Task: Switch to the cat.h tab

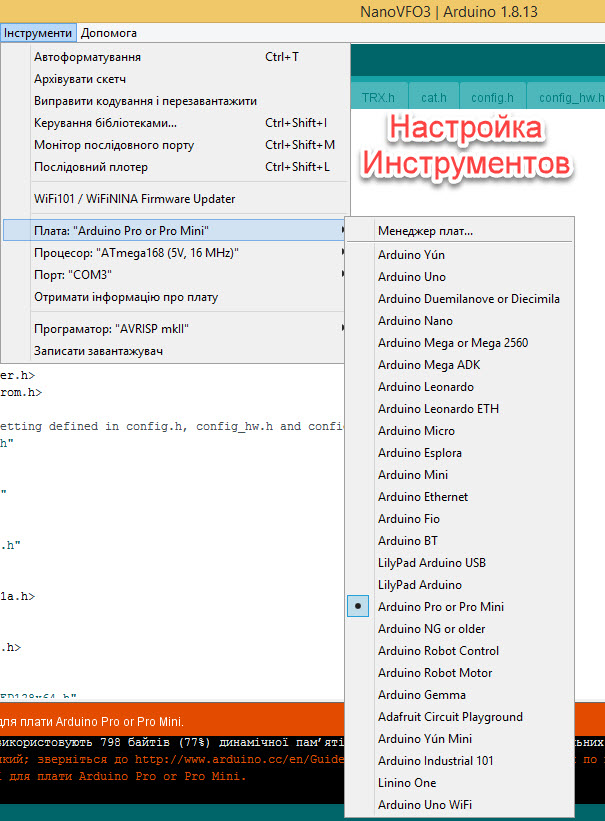Action: click(x=433, y=98)
